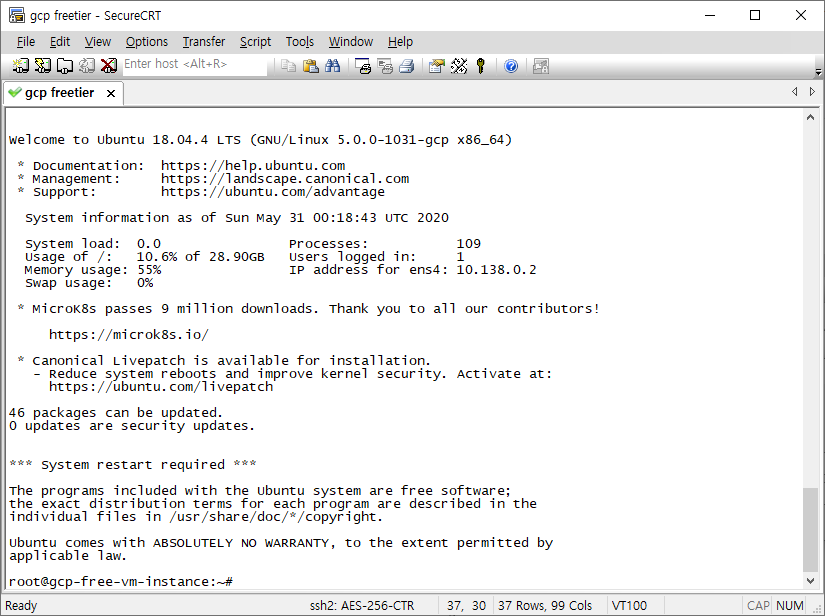Click the 'Welcome to Ubuntu 18.04.4 LTS' line
This screenshot has width=825, height=616.
coord(260,140)
